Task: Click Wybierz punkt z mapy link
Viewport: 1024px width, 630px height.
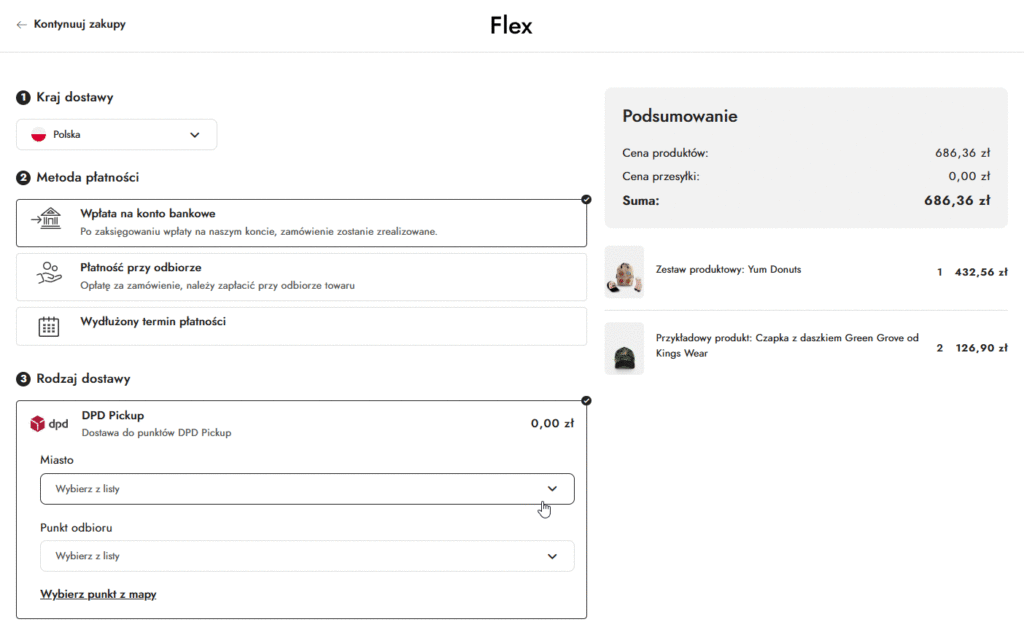Action: (x=98, y=594)
